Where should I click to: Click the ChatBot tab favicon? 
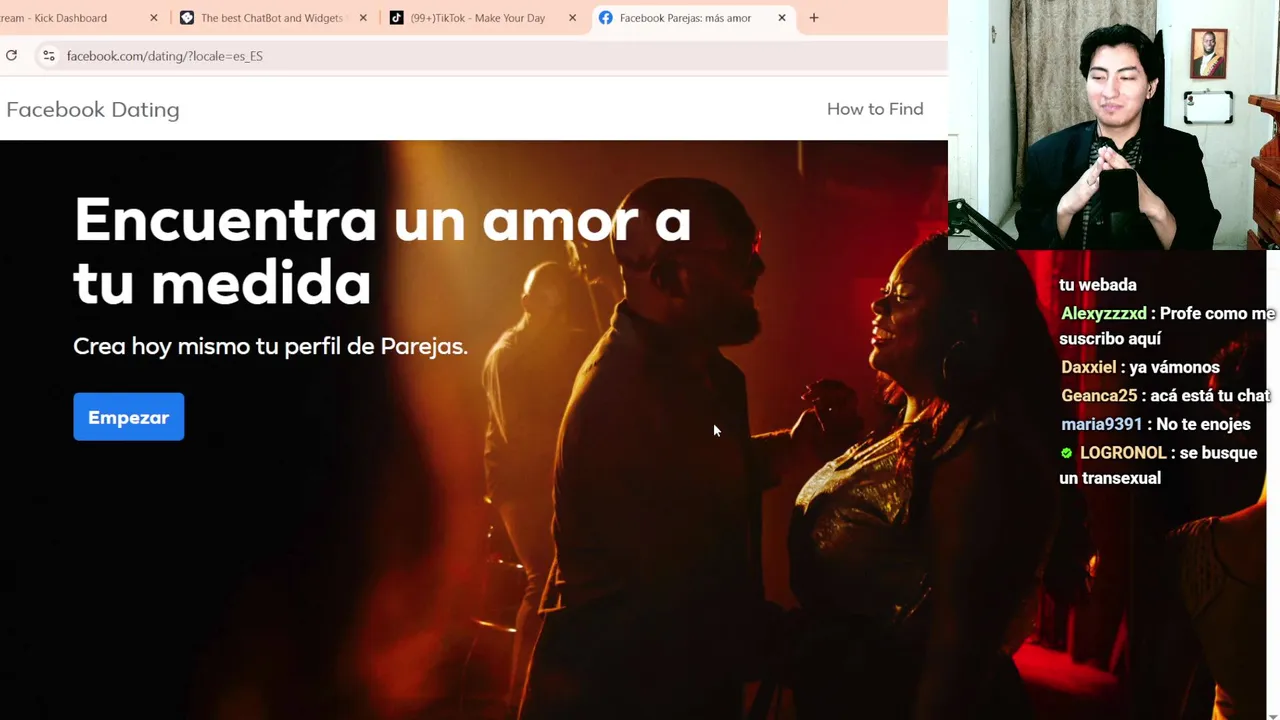point(187,18)
